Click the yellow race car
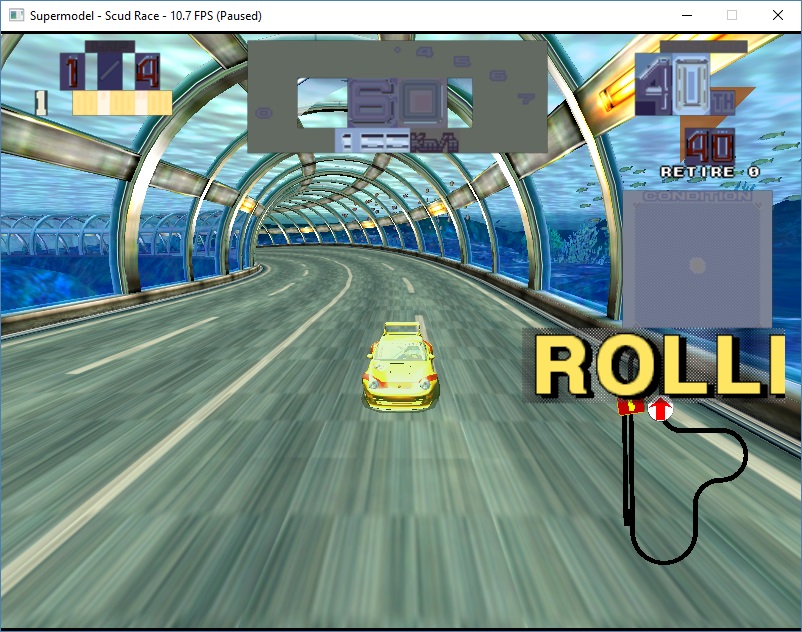This screenshot has height=632, width=802. [x=400, y=366]
